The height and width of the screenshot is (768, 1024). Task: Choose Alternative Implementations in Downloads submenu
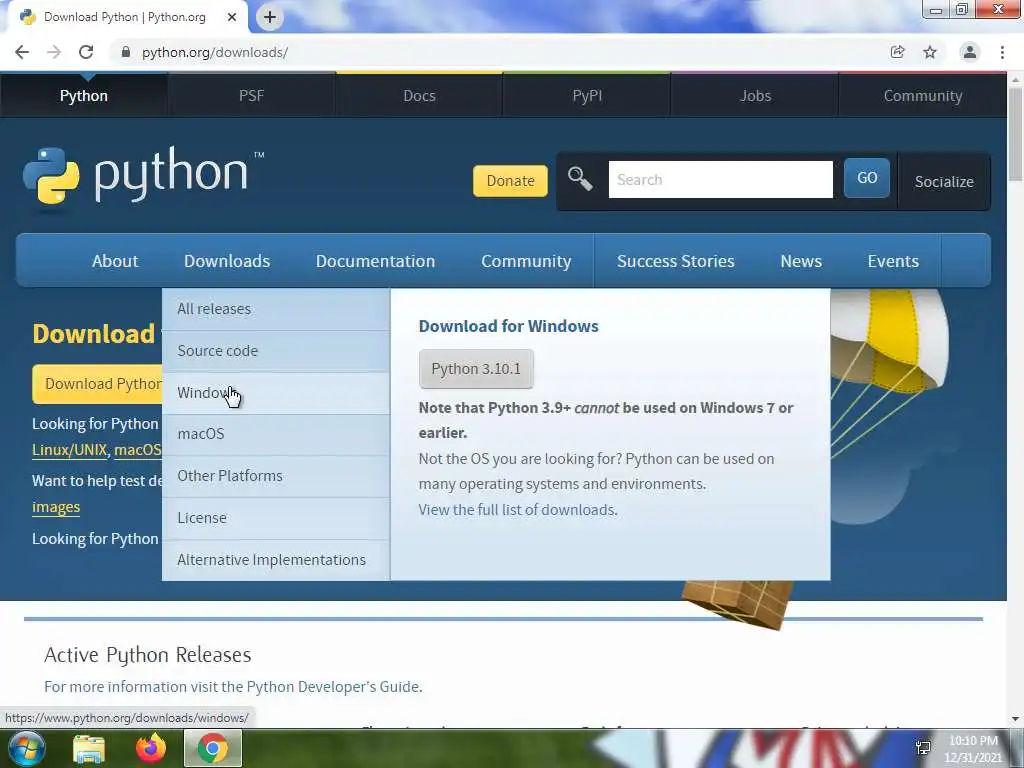tap(276, 560)
